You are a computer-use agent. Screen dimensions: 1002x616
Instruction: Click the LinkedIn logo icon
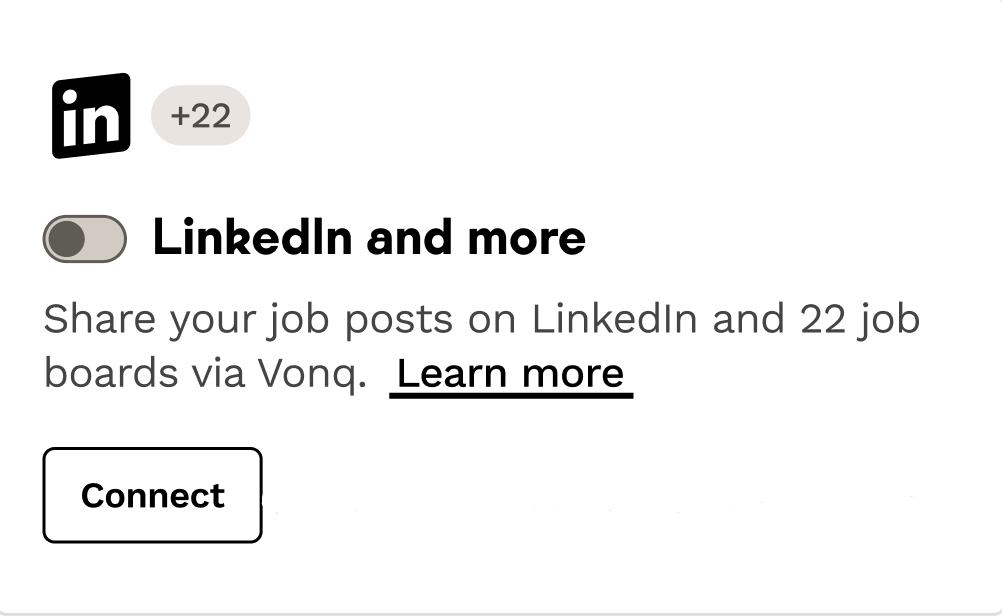click(91, 115)
